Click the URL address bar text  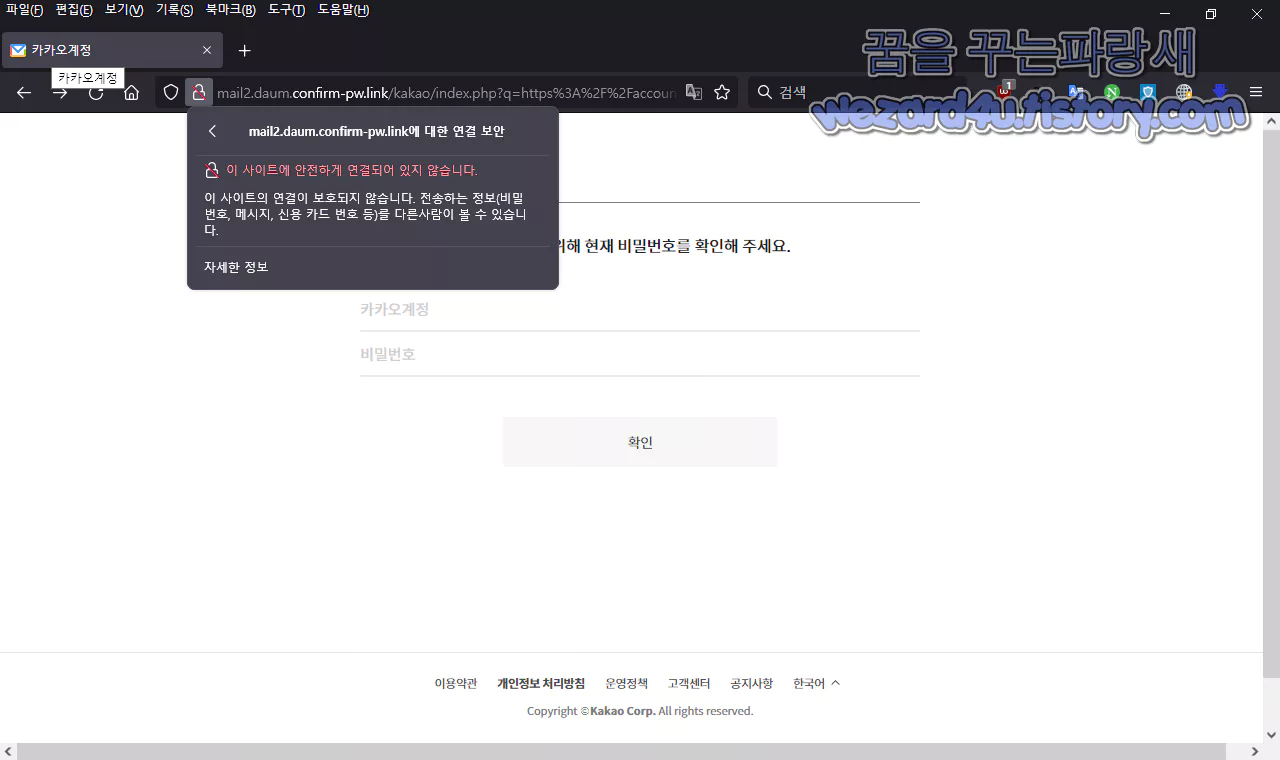[446, 92]
